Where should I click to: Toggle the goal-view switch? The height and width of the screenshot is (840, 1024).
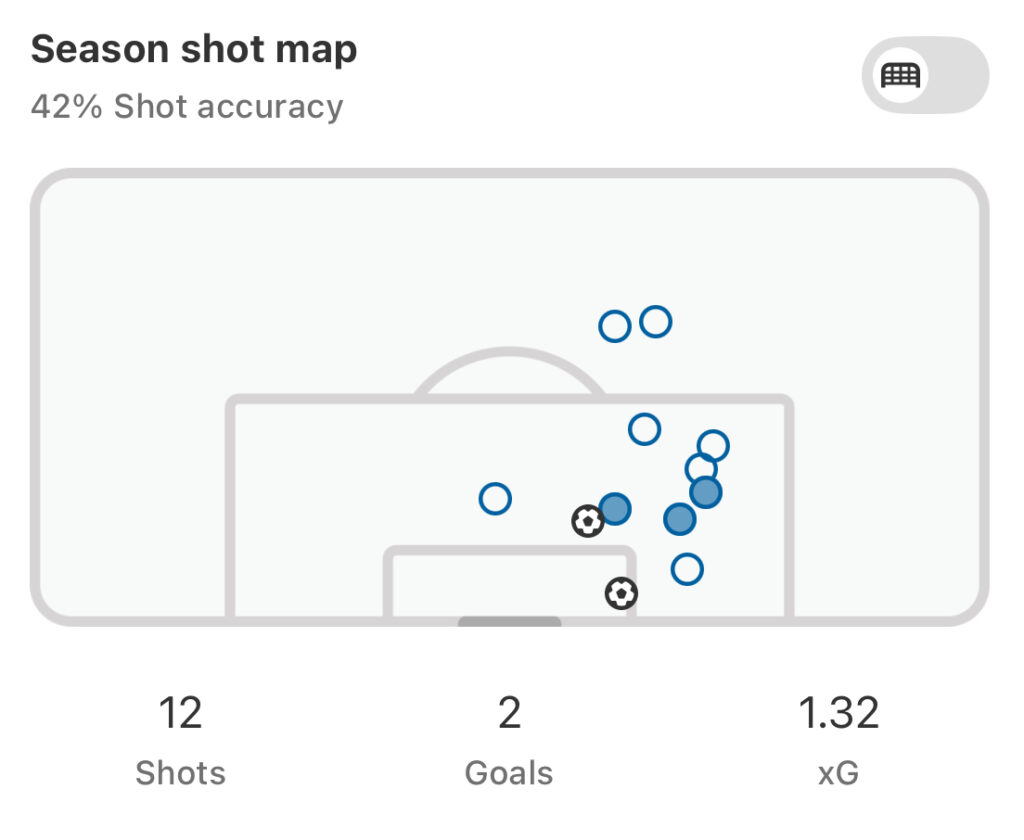(x=925, y=75)
